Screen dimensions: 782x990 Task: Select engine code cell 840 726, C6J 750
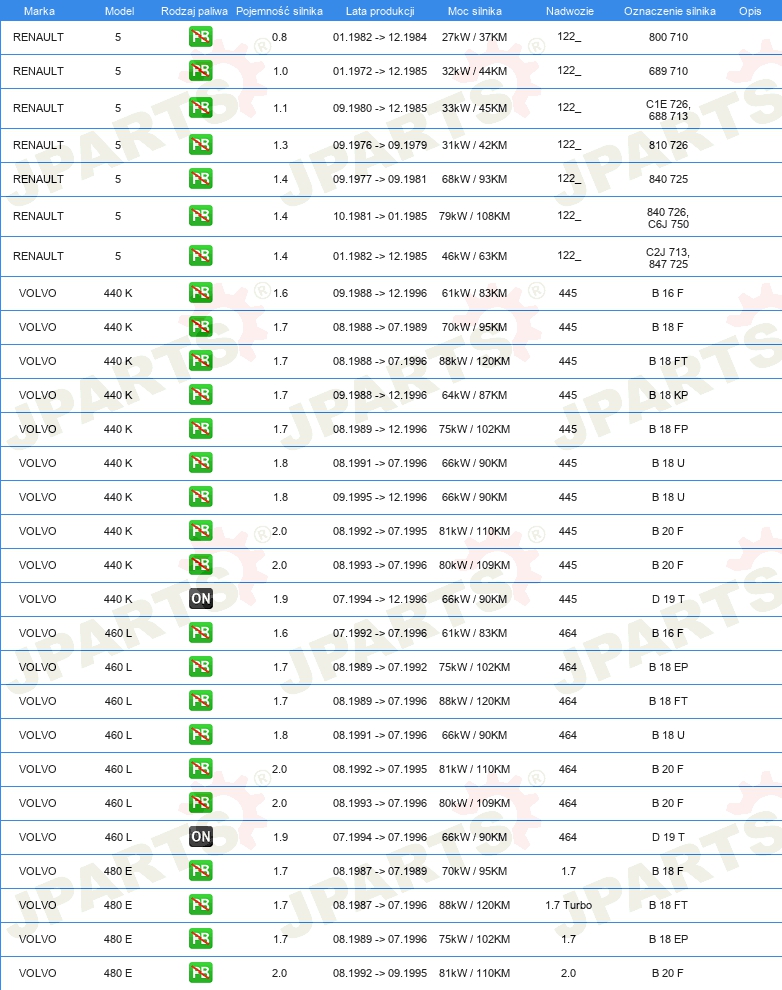tap(668, 218)
